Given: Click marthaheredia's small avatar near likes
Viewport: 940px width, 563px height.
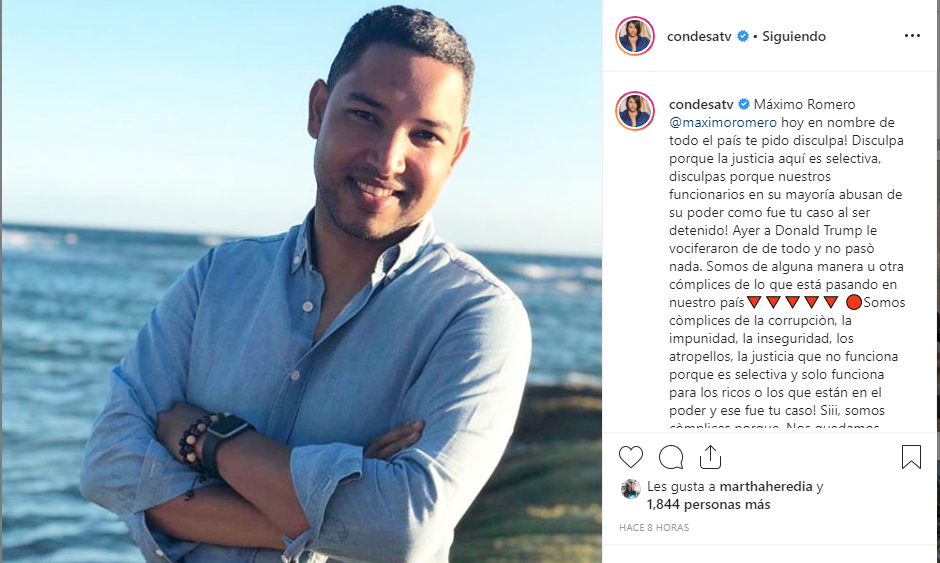Looking at the screenshot, I should 631,489.
